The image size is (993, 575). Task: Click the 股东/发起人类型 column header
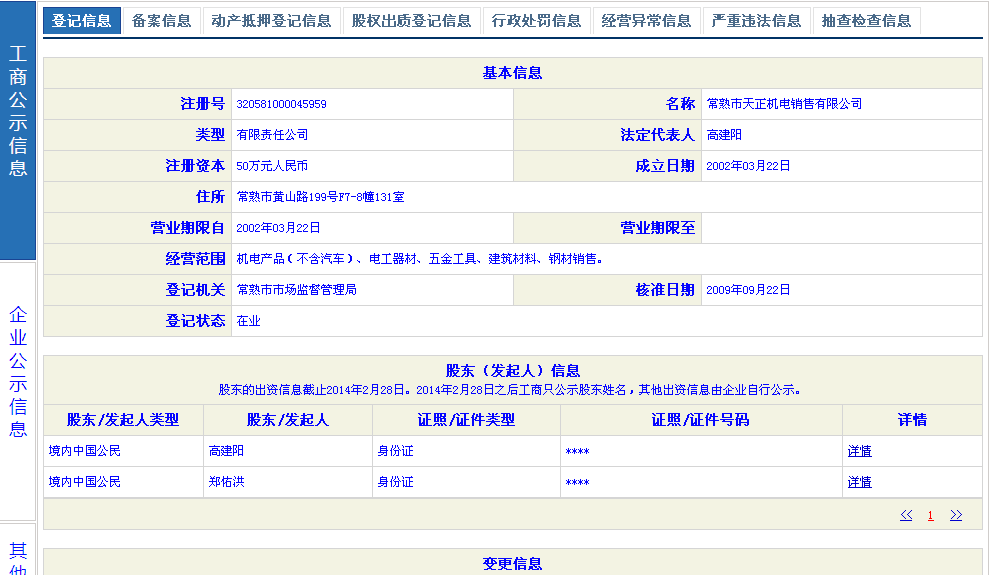coord(123,420)
